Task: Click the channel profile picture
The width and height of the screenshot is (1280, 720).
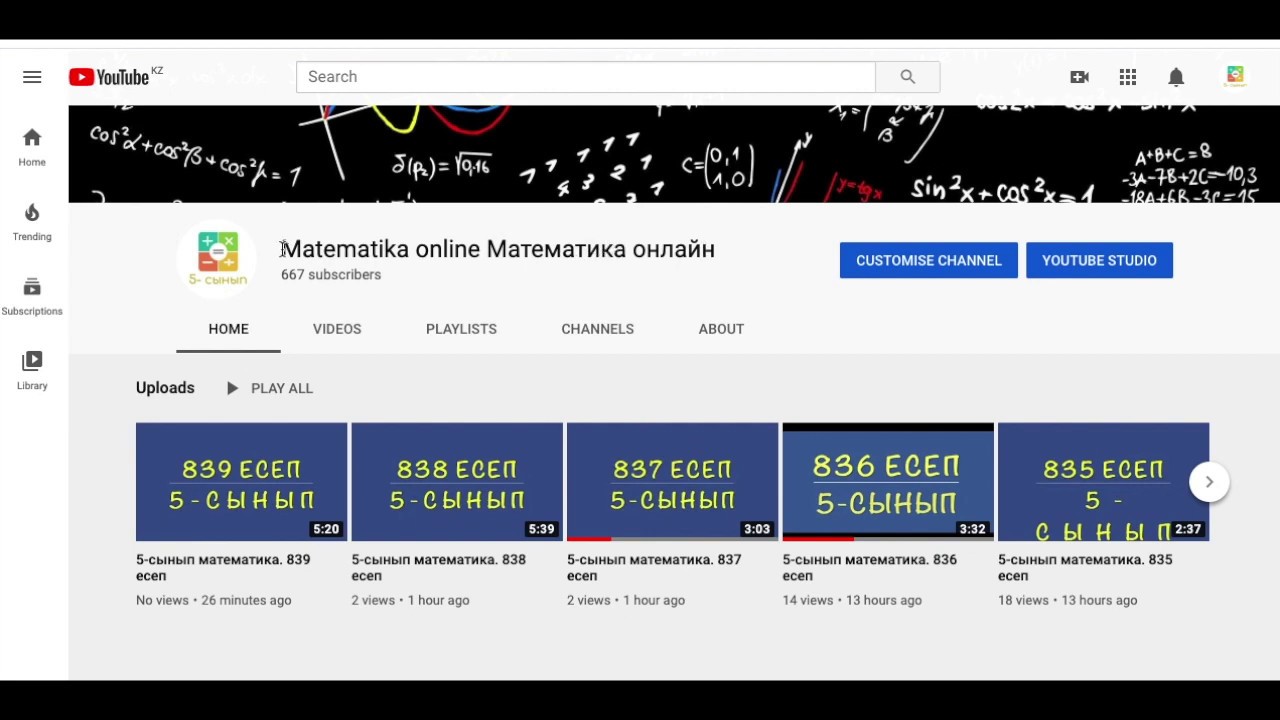Action: point(216,257)
